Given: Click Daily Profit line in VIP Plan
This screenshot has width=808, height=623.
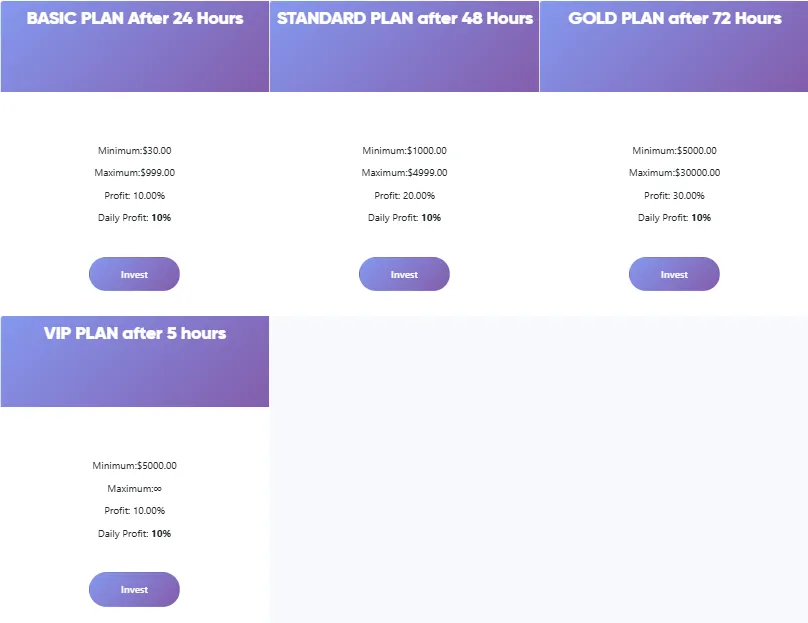Looking at the screenshot, I should click(x=135, y=534).
